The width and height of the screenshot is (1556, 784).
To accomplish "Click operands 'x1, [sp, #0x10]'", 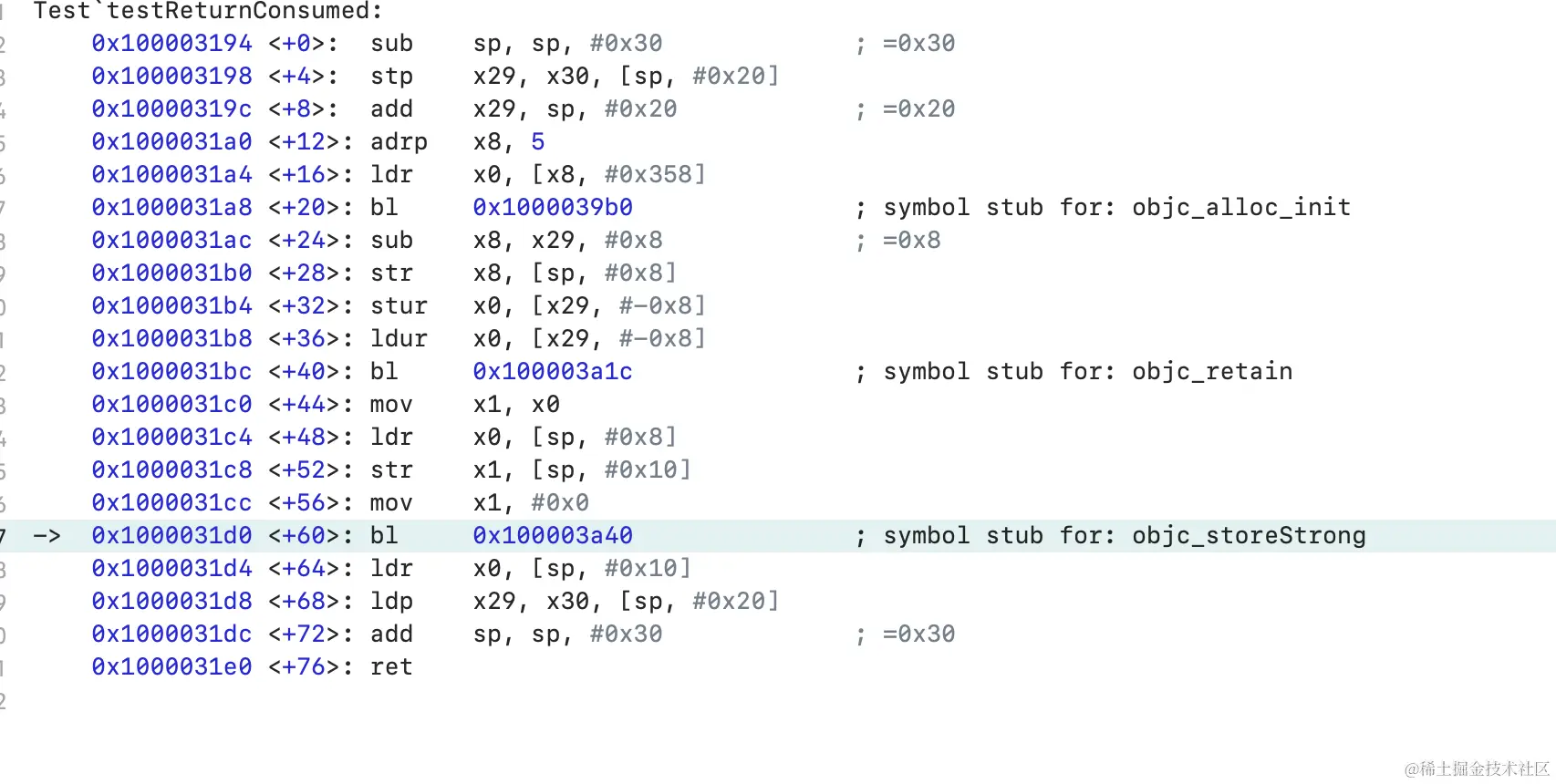I will click(x=582, y=470).
